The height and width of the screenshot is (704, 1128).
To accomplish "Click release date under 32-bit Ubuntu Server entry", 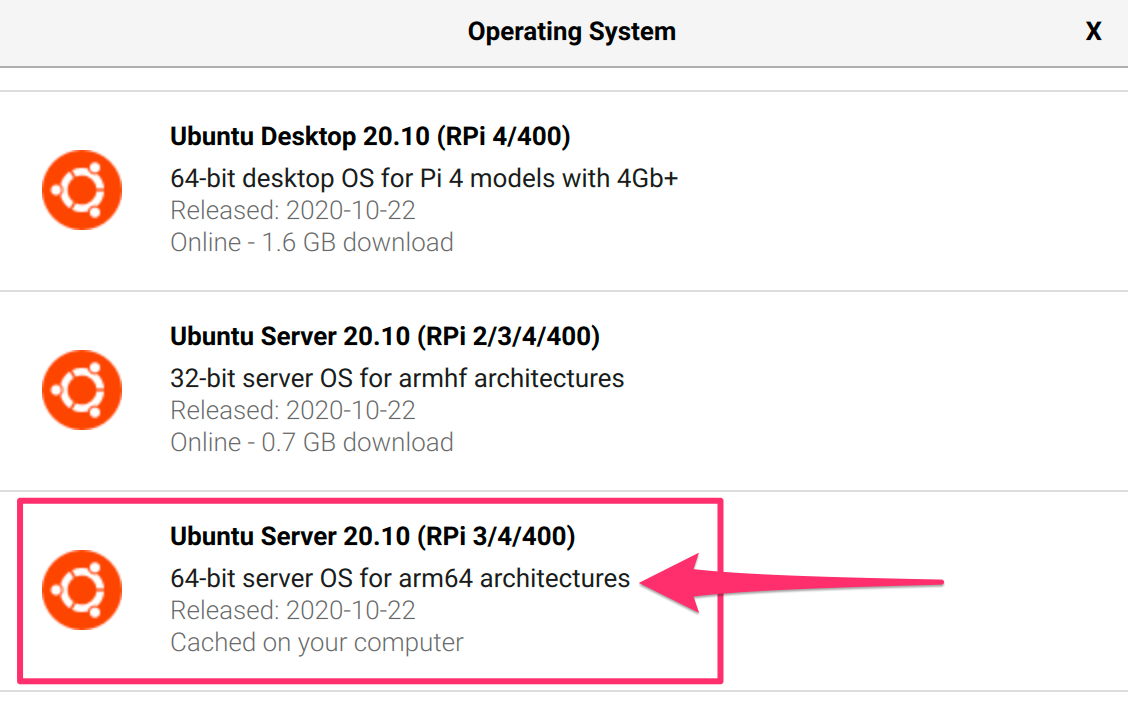I will pos(293,411).
